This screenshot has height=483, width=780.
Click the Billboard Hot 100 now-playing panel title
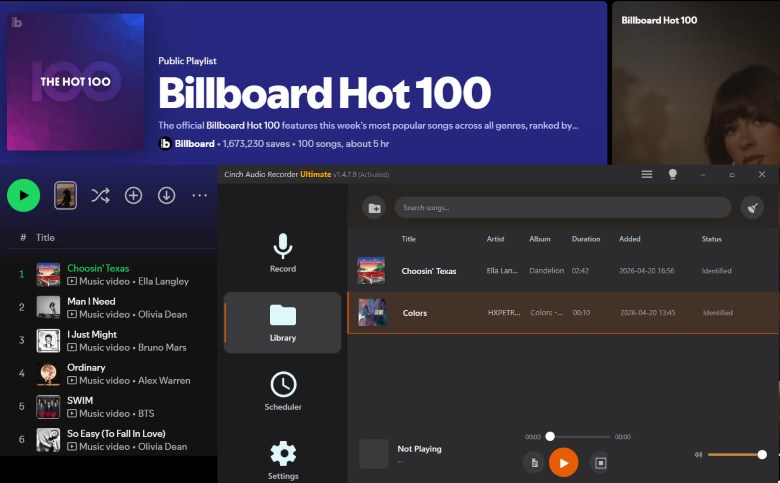(x=659, y=20)
